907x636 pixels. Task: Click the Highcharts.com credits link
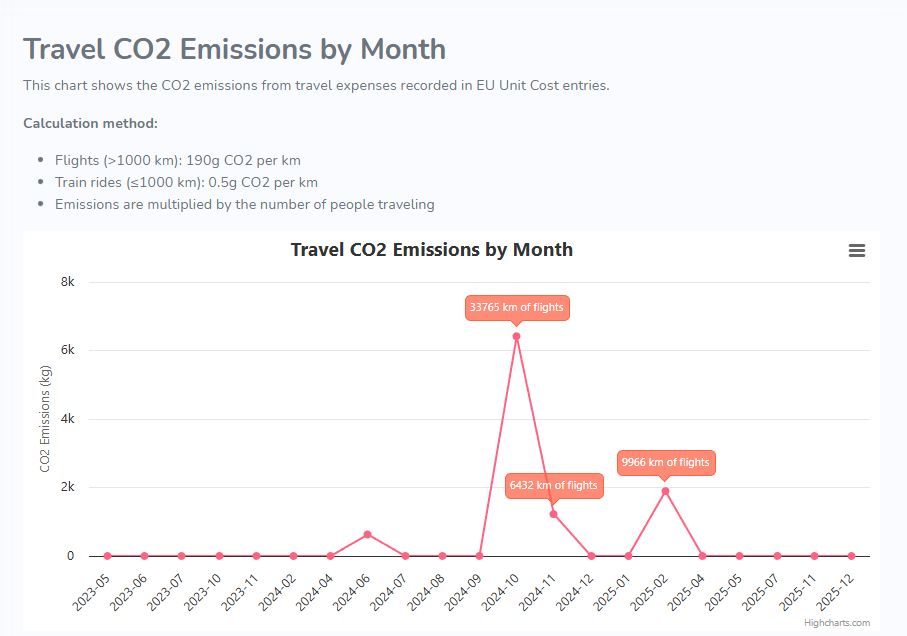[836, 623]
